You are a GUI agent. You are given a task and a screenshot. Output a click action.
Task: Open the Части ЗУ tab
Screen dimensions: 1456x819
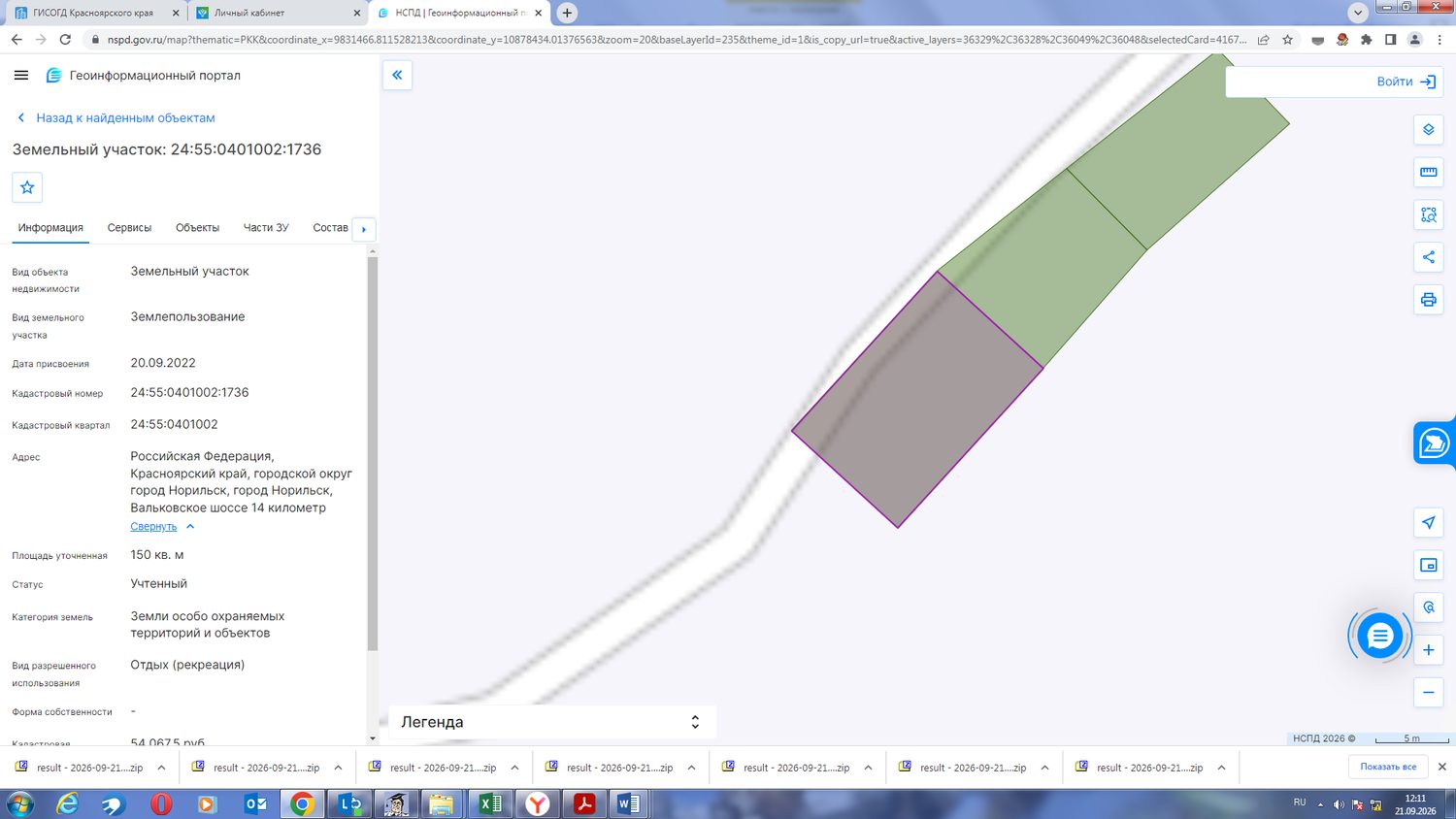point(266,228)
